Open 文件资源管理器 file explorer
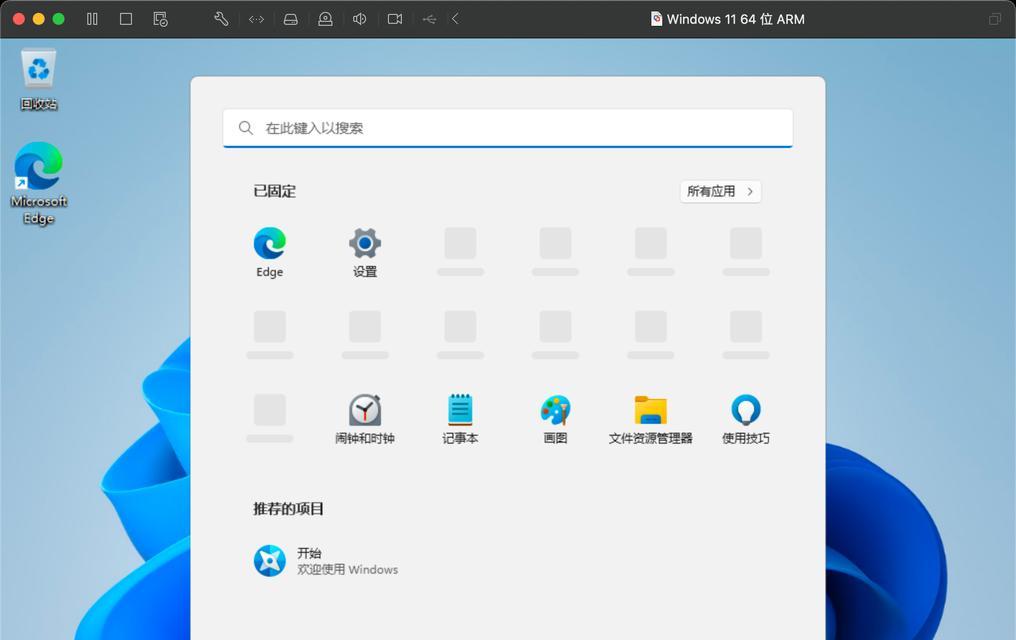Viewport: 1016px width, 640px height. pyautogui.click(x=651, y=419)
